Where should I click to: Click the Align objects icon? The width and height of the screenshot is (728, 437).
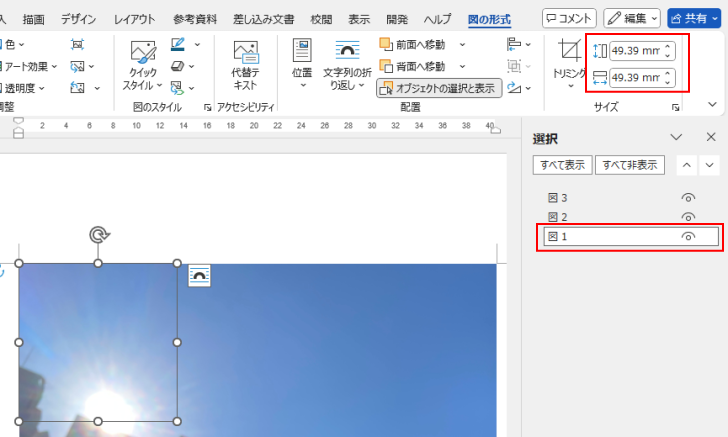[514, 44]
